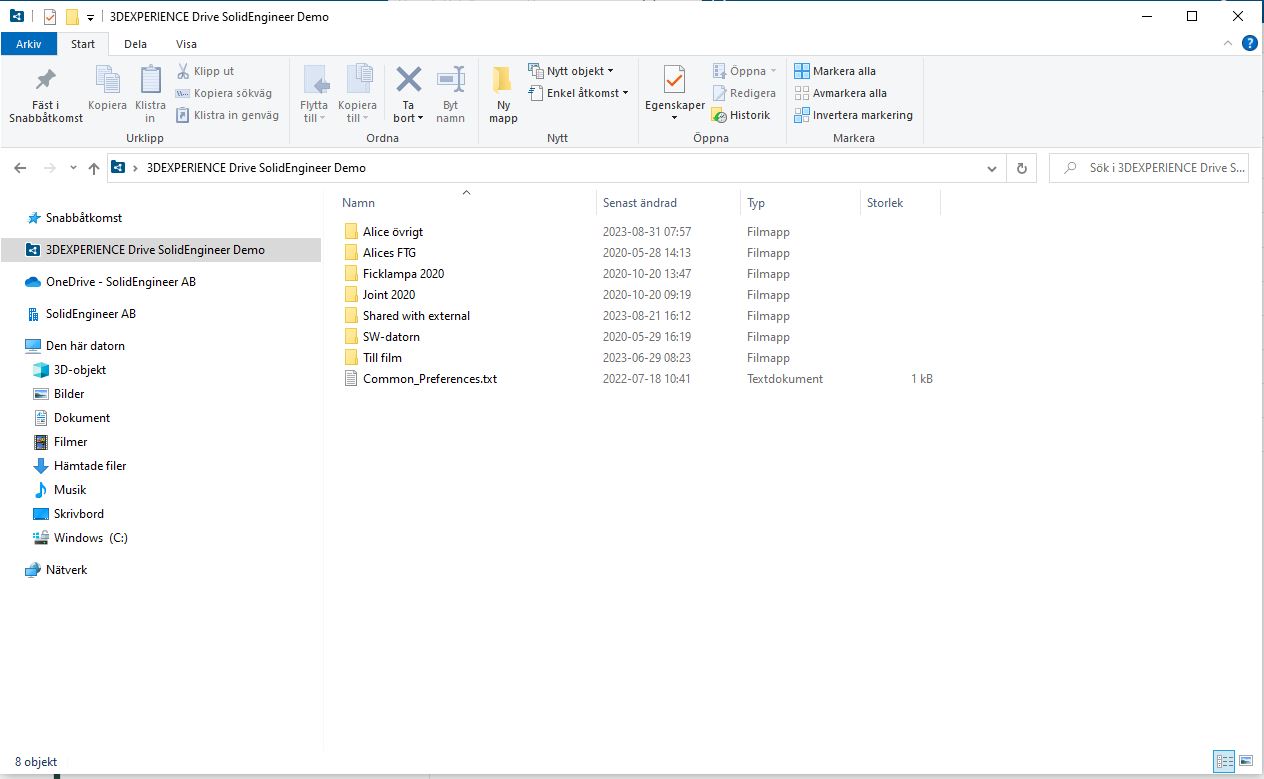Collapse the ribbon with chevron arrow
Viewport: 1264px width, 779px height.
[1229, 44]
